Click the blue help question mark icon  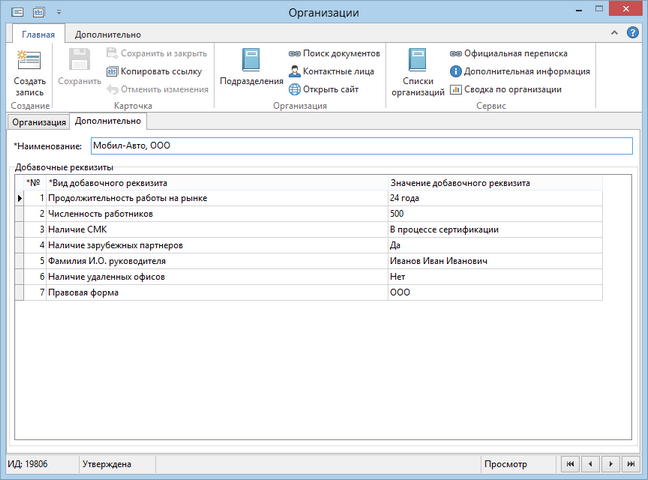point(632,32)
